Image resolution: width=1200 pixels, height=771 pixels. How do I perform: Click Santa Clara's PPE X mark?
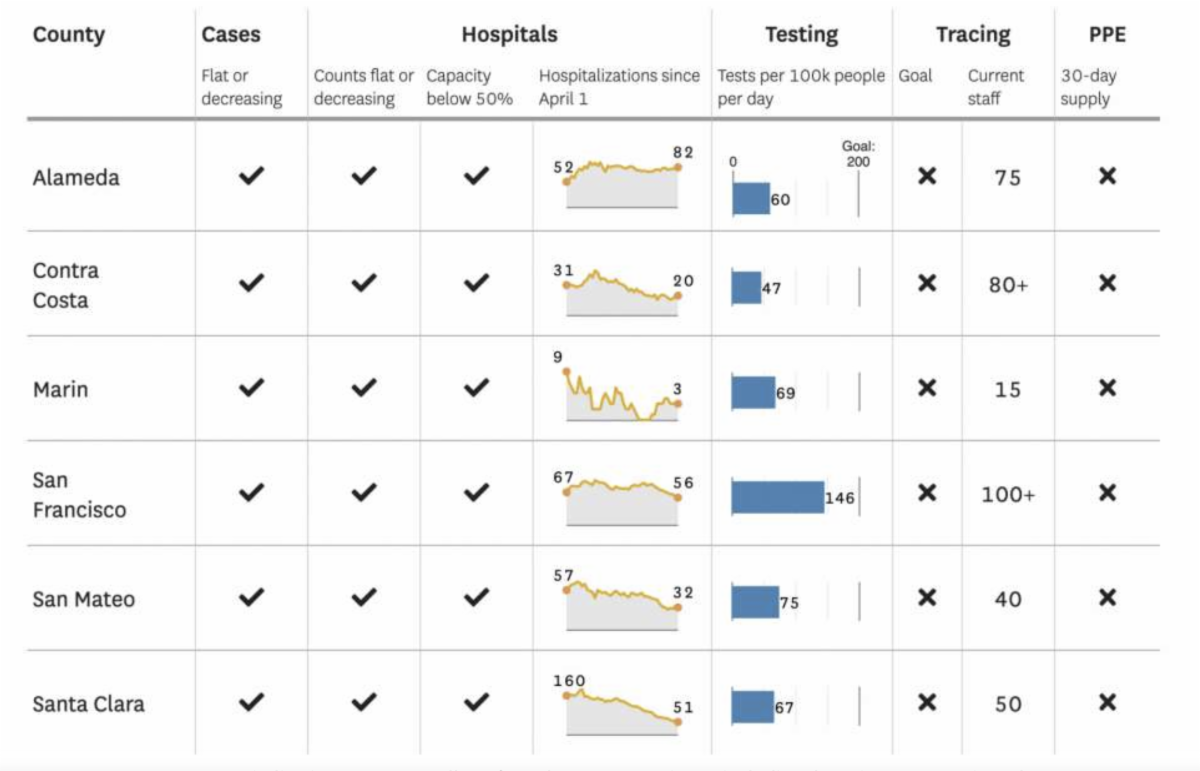coord(1107,702)
